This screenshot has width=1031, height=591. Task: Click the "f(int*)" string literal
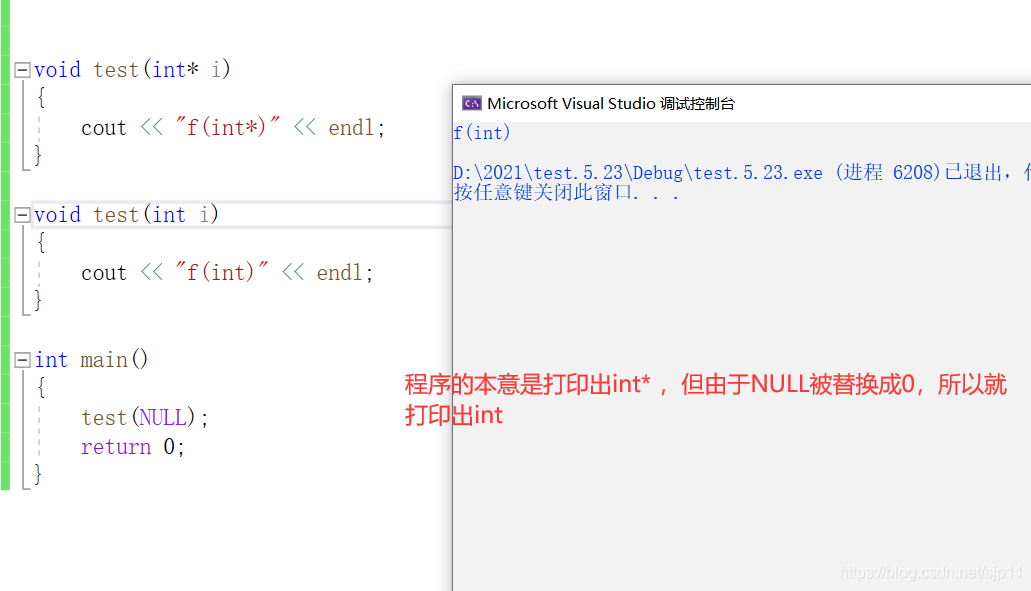point(228,127)
